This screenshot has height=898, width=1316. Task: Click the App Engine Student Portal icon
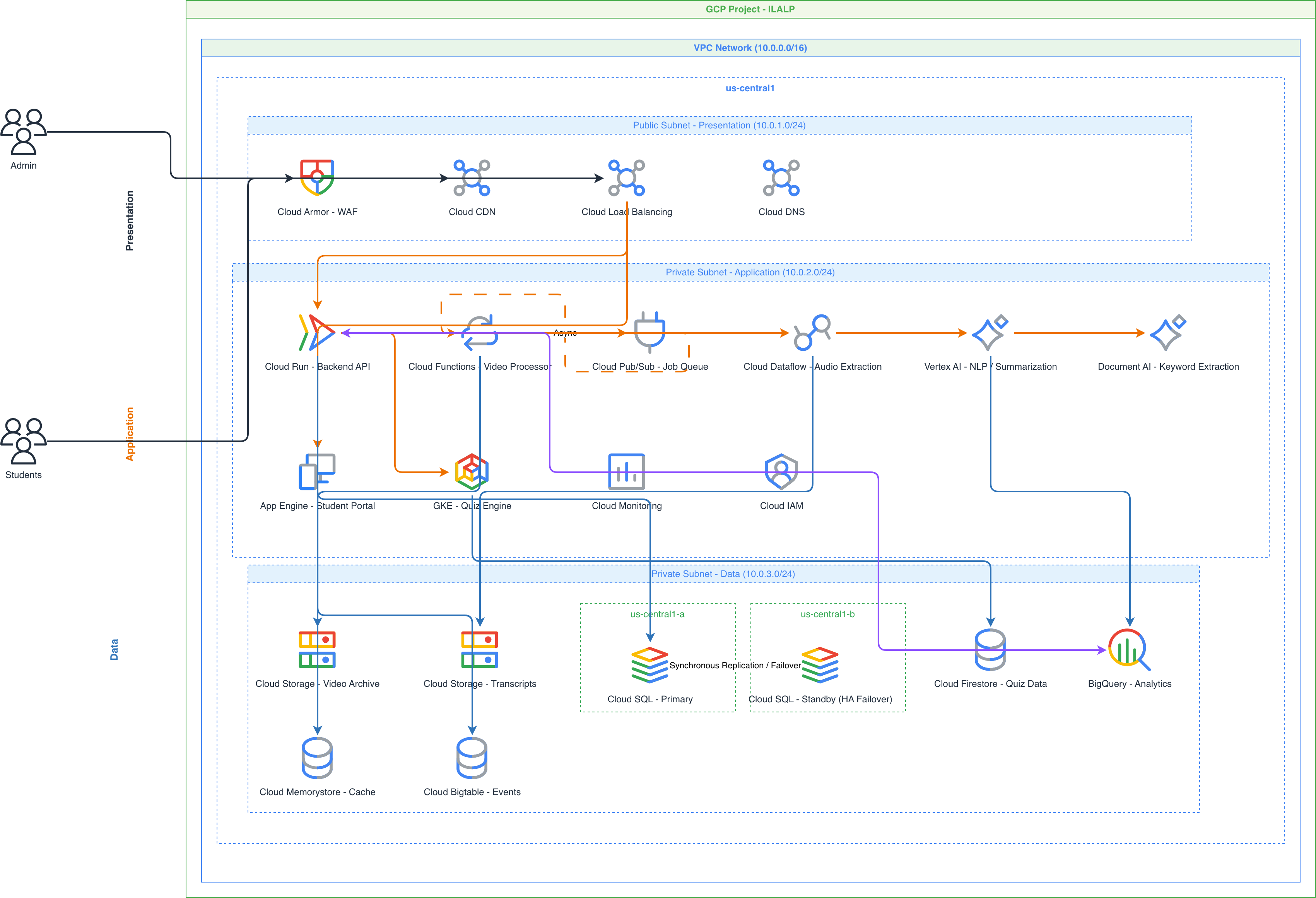pyautogui.click(x=317, y=472)
